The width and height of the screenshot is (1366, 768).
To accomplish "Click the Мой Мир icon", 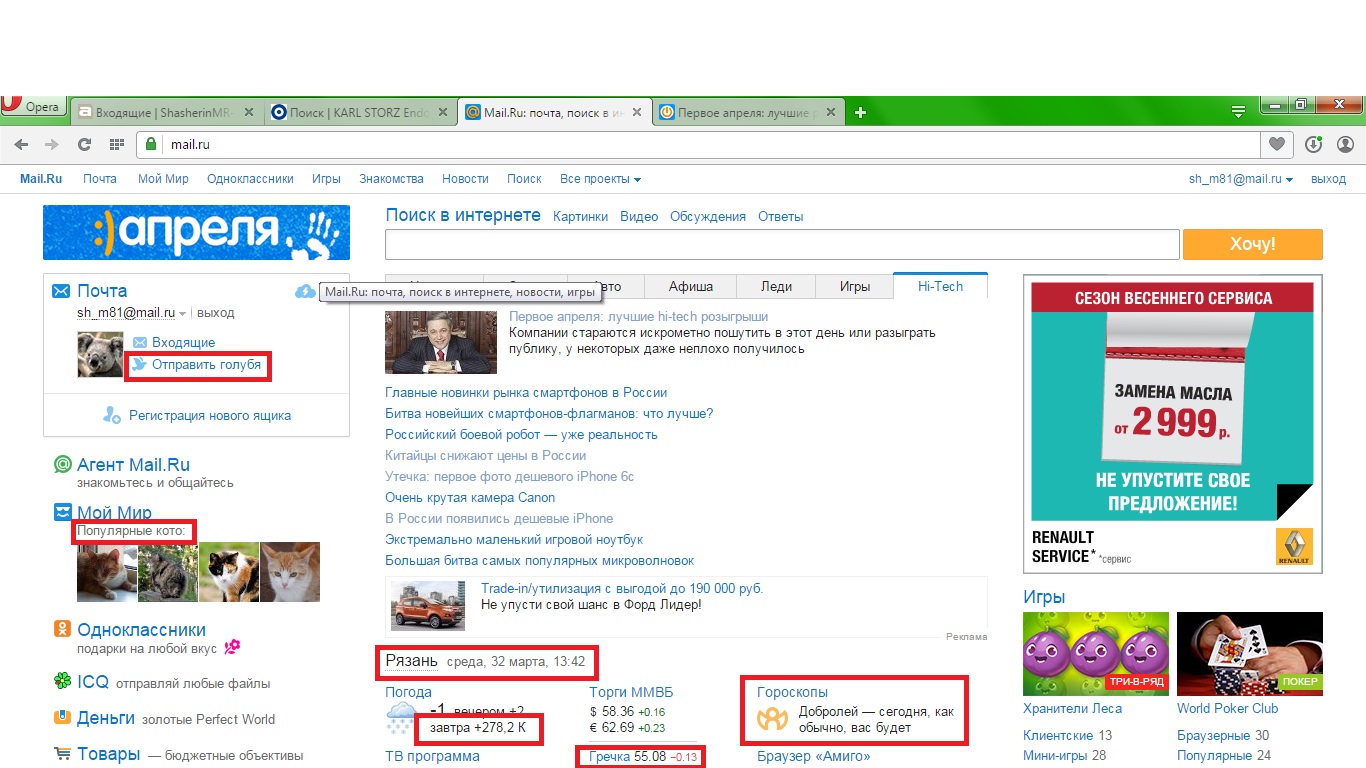I will pyautogui.click(x=62, y=513).
